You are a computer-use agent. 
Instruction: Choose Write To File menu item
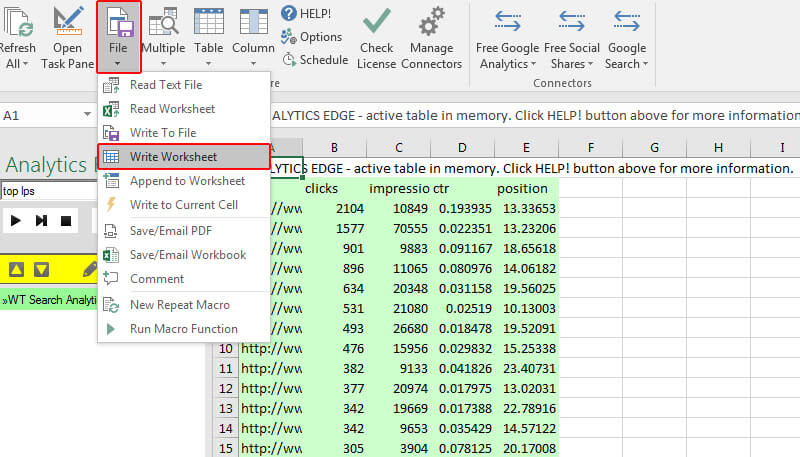pyautogui.click(x=184, y=133)
